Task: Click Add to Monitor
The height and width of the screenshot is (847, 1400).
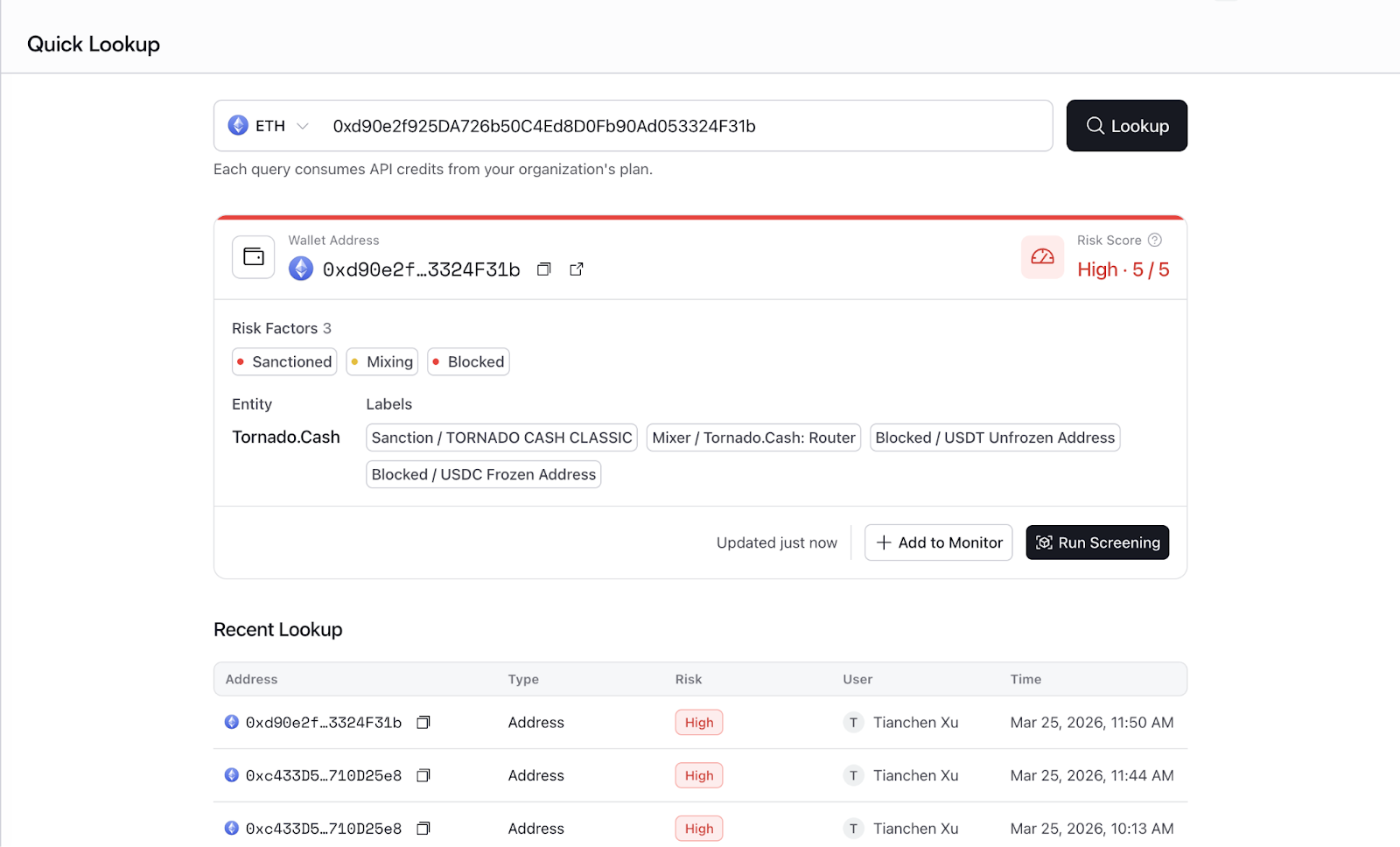Action: 938,542
